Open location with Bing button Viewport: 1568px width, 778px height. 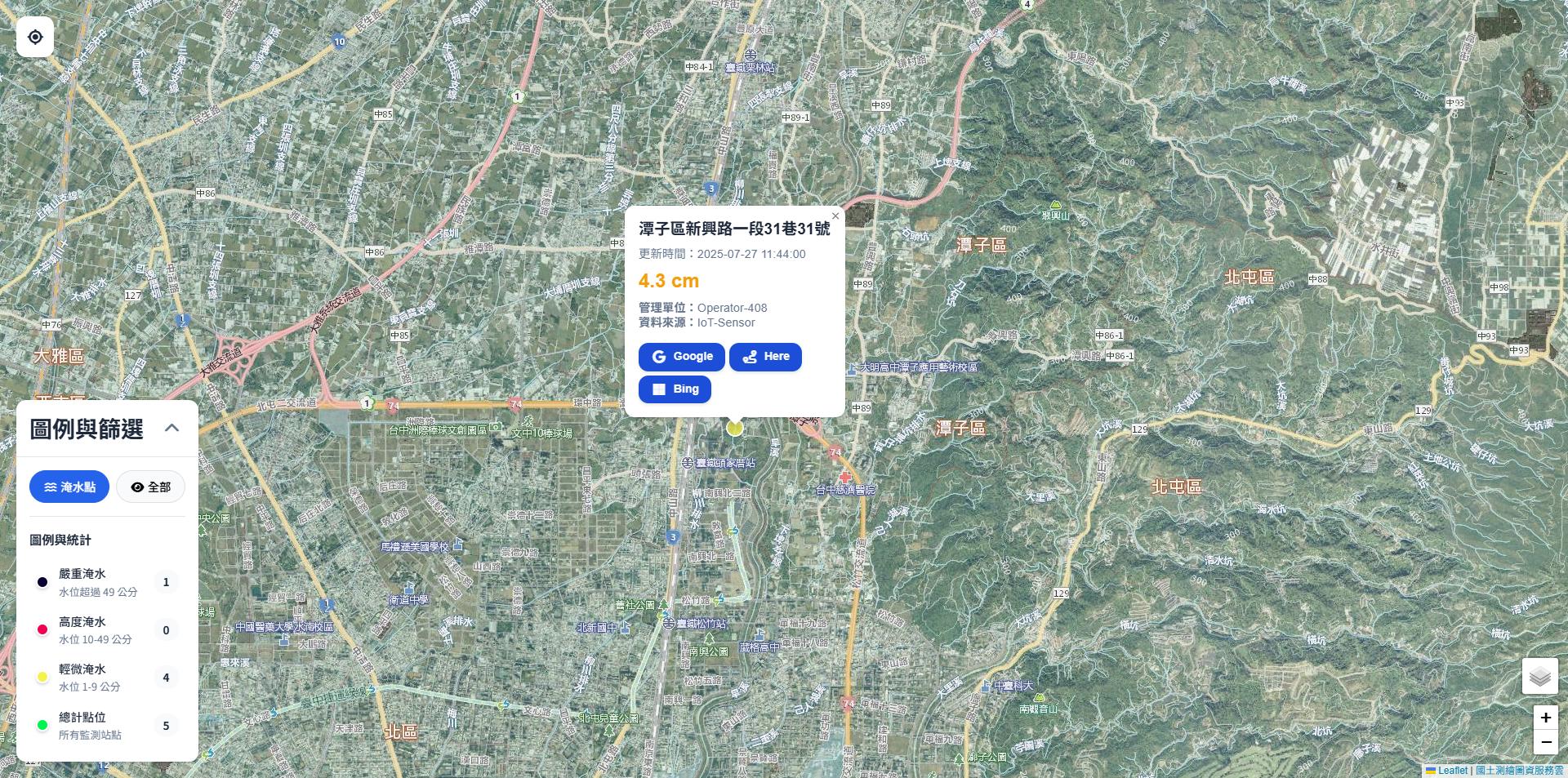[x=675, y=389]
